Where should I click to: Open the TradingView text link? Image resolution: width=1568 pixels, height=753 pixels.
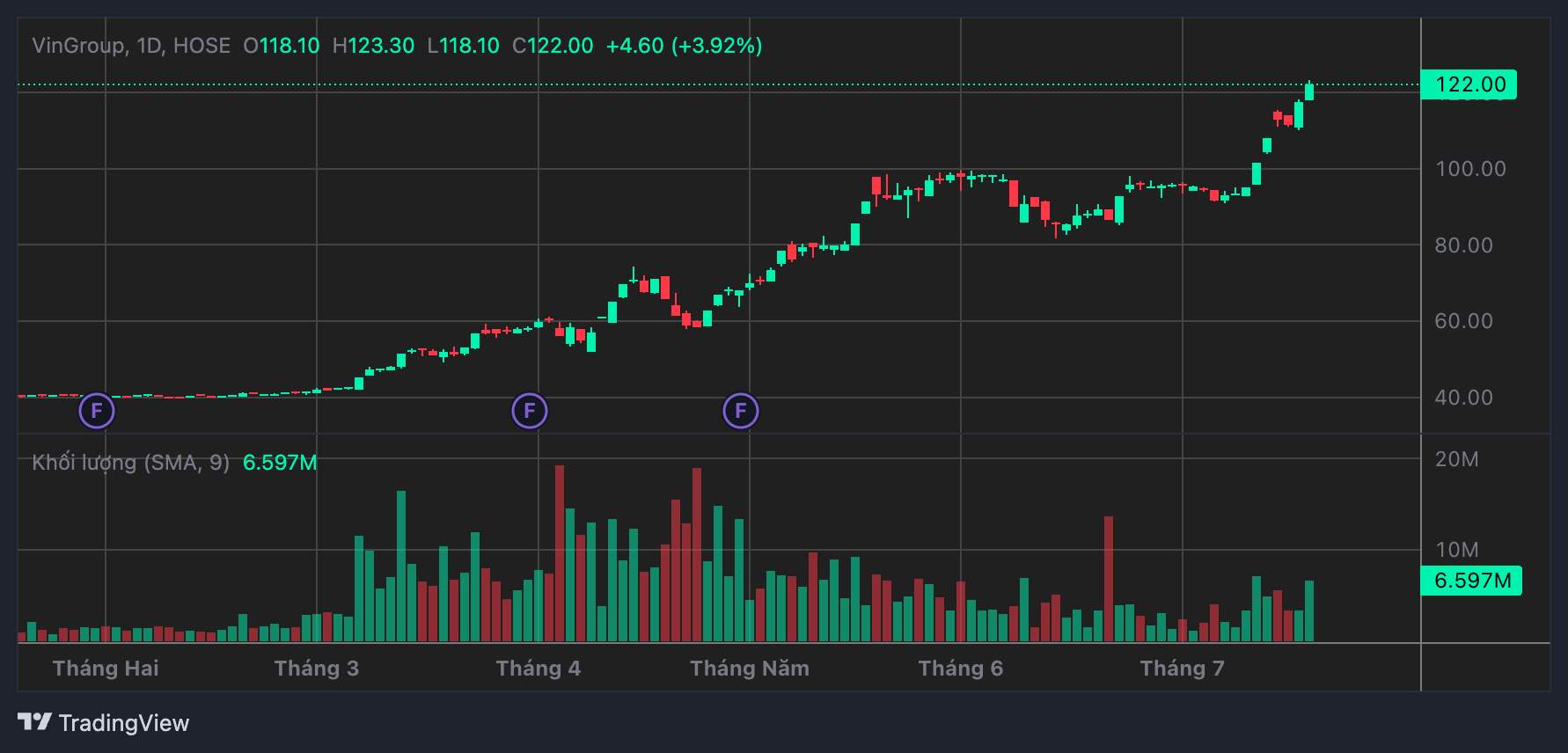click(x=123, y=723)
